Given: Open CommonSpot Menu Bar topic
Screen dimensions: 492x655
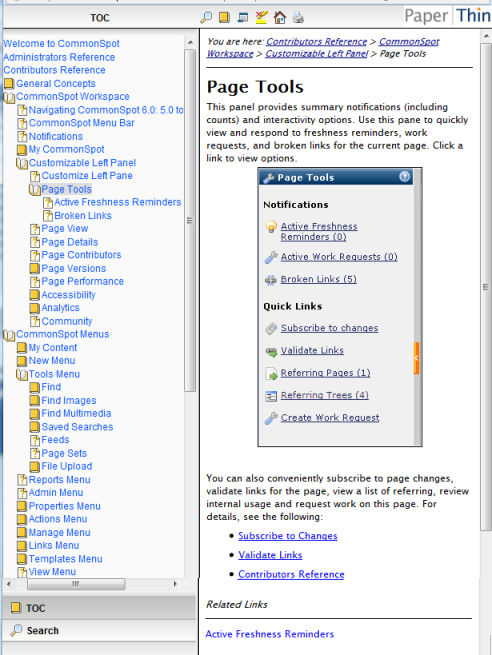Looking at the screenshot, I should [81, 123].
